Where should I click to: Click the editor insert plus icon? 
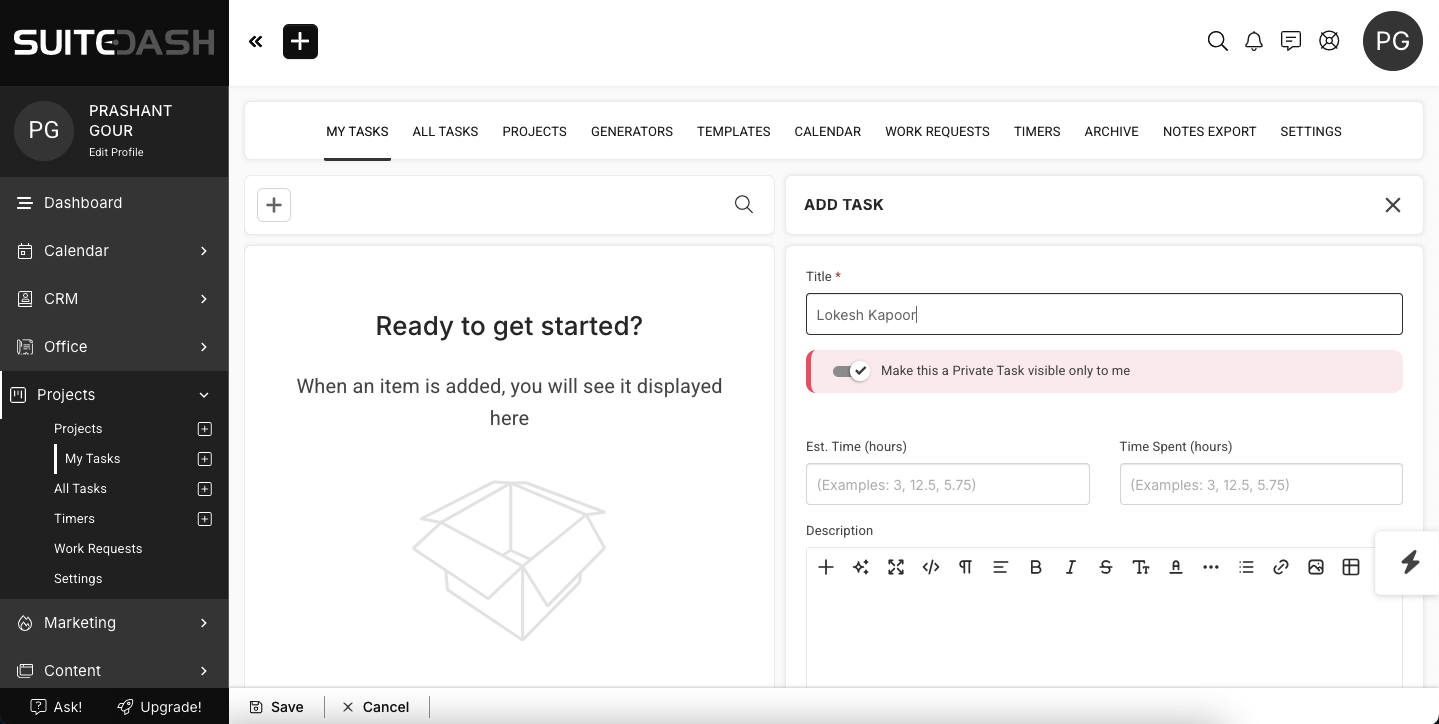click(826, 567)
